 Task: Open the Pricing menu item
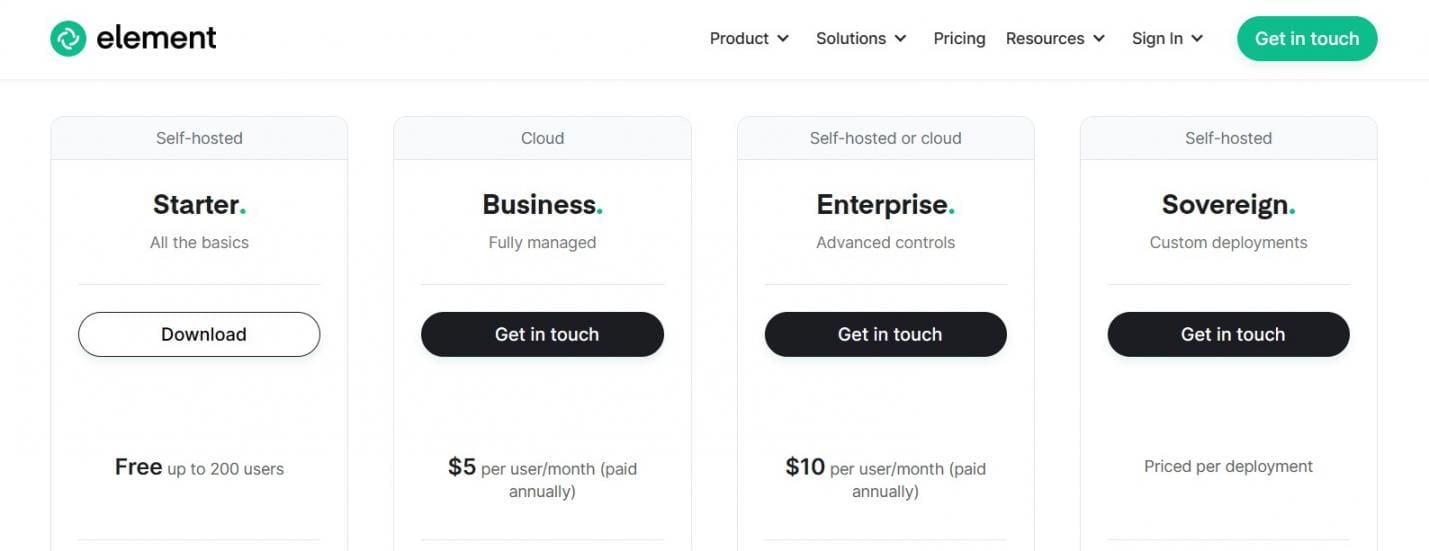(x=959, y=39)
